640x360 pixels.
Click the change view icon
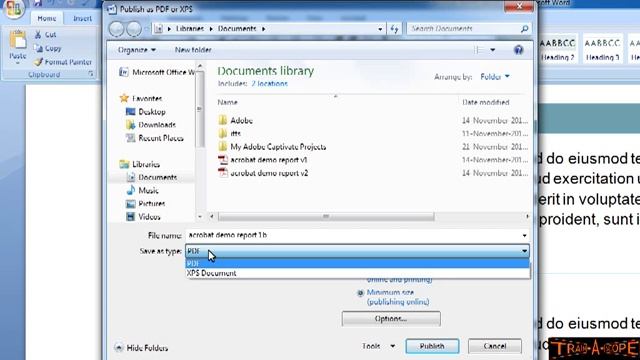point(478,50)
